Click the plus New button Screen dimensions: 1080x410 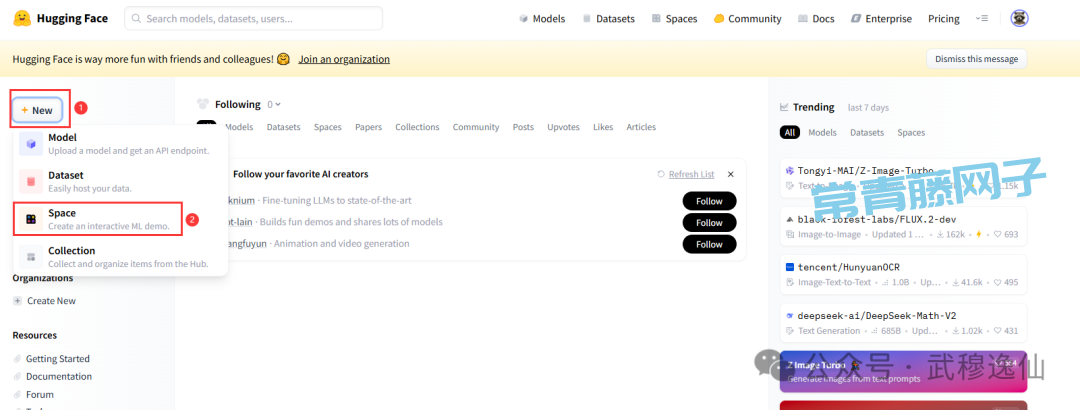pyautogui.click(x=37, y=110)
